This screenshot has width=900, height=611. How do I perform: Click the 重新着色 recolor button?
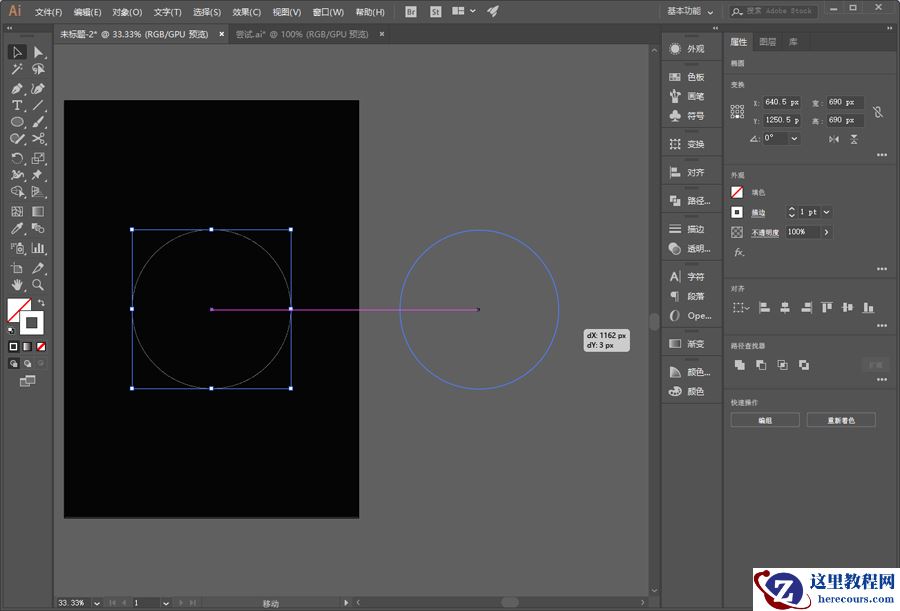tap(843, 418)
